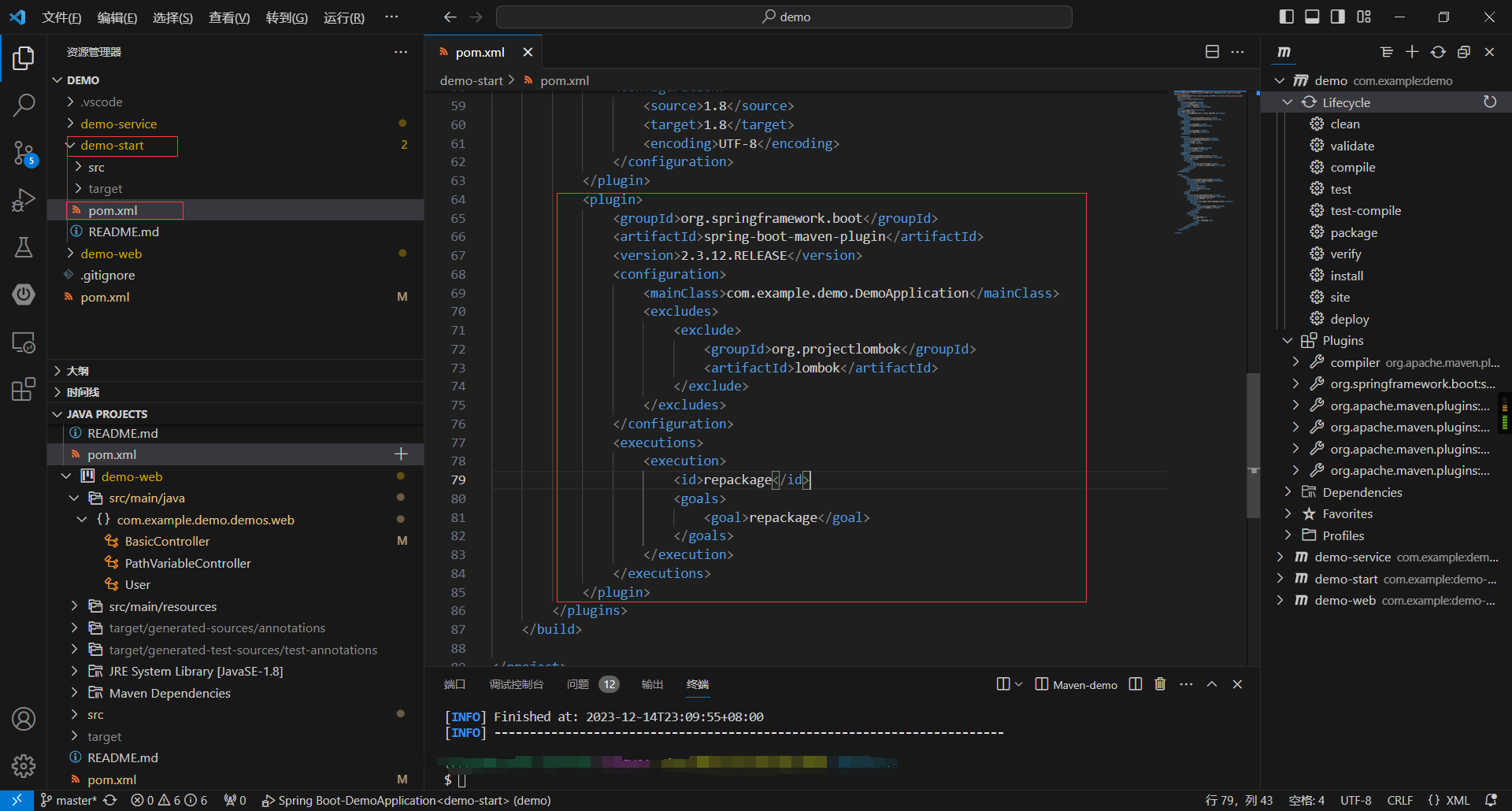Open Manage gear in activity bar
1512x811 pixels.
(24, 765)
